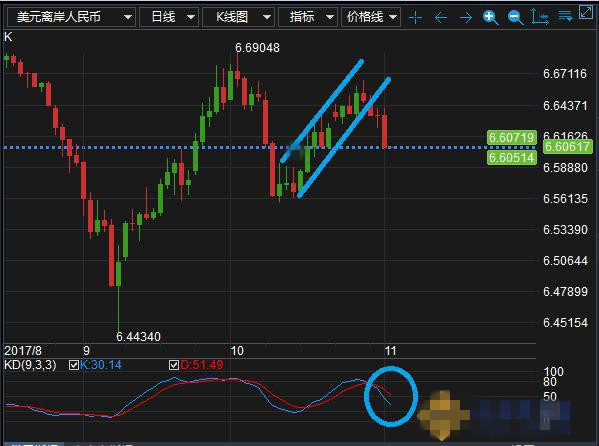The image size is (599, 446).
Task: Open the K线图 chart type dropdown
Action: click(238, 17)
